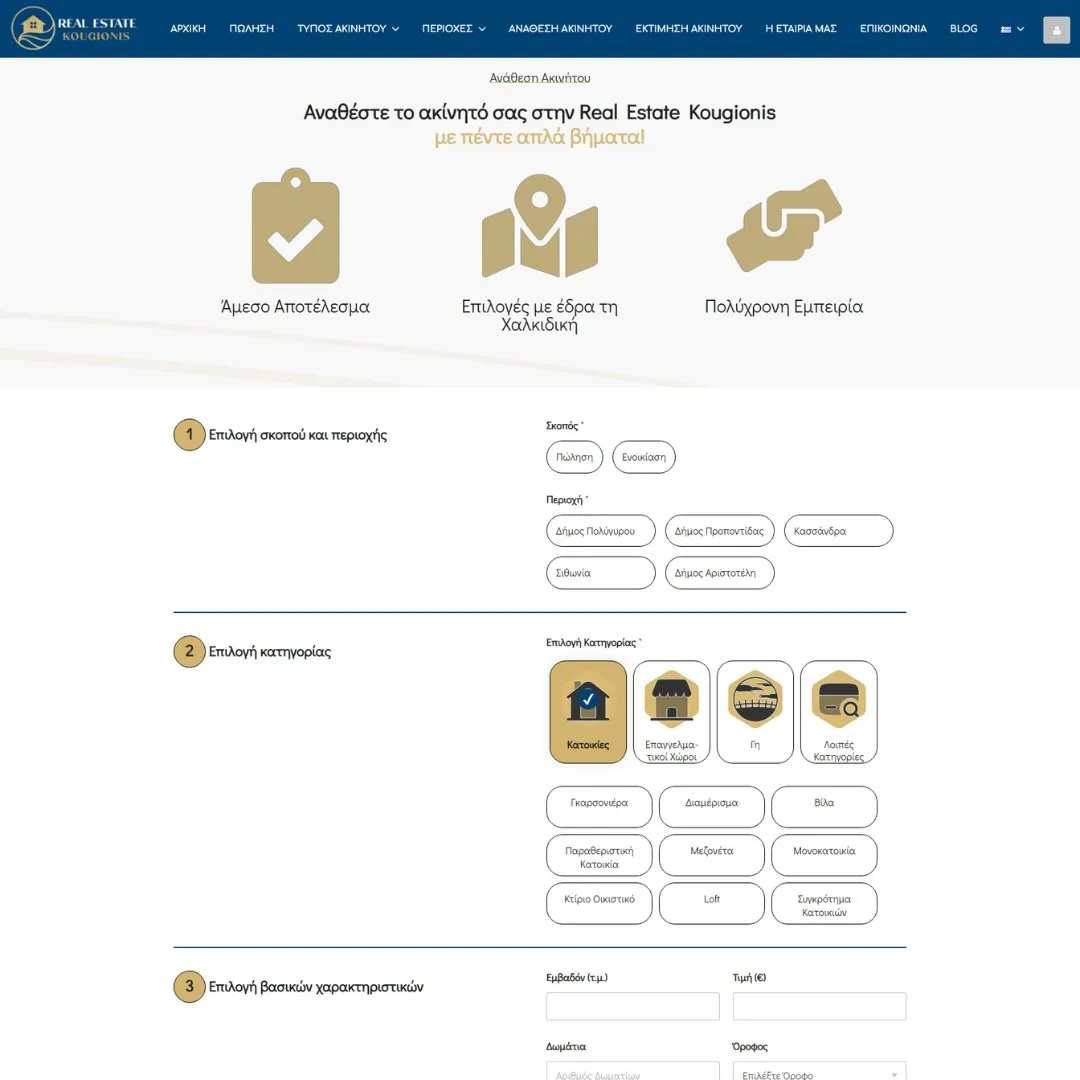
Task: Click the gold text με πέντε απλά βήματα!
Action: click(x=540, y=137)
